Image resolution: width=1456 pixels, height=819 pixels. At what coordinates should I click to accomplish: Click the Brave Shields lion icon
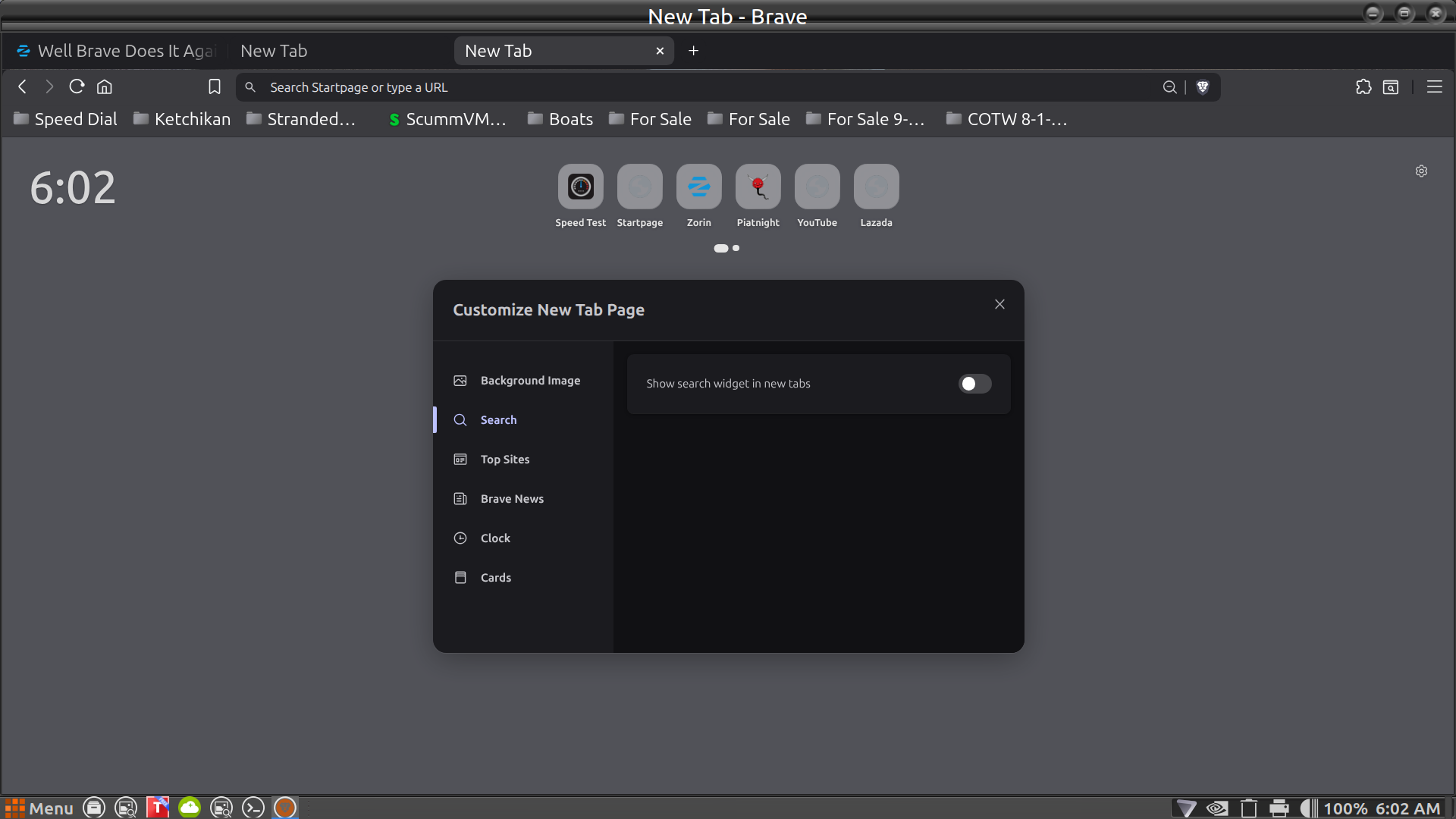point(1203,87)
